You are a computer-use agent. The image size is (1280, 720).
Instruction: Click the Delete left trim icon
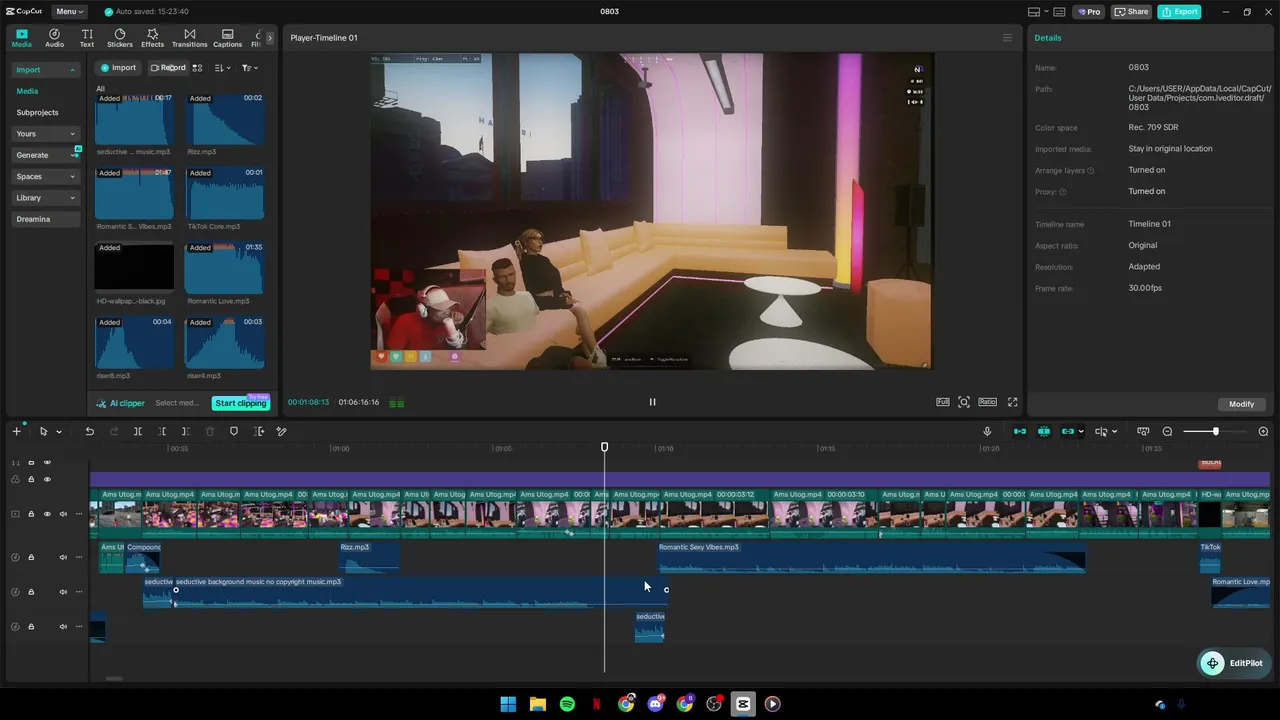point(162,431)
